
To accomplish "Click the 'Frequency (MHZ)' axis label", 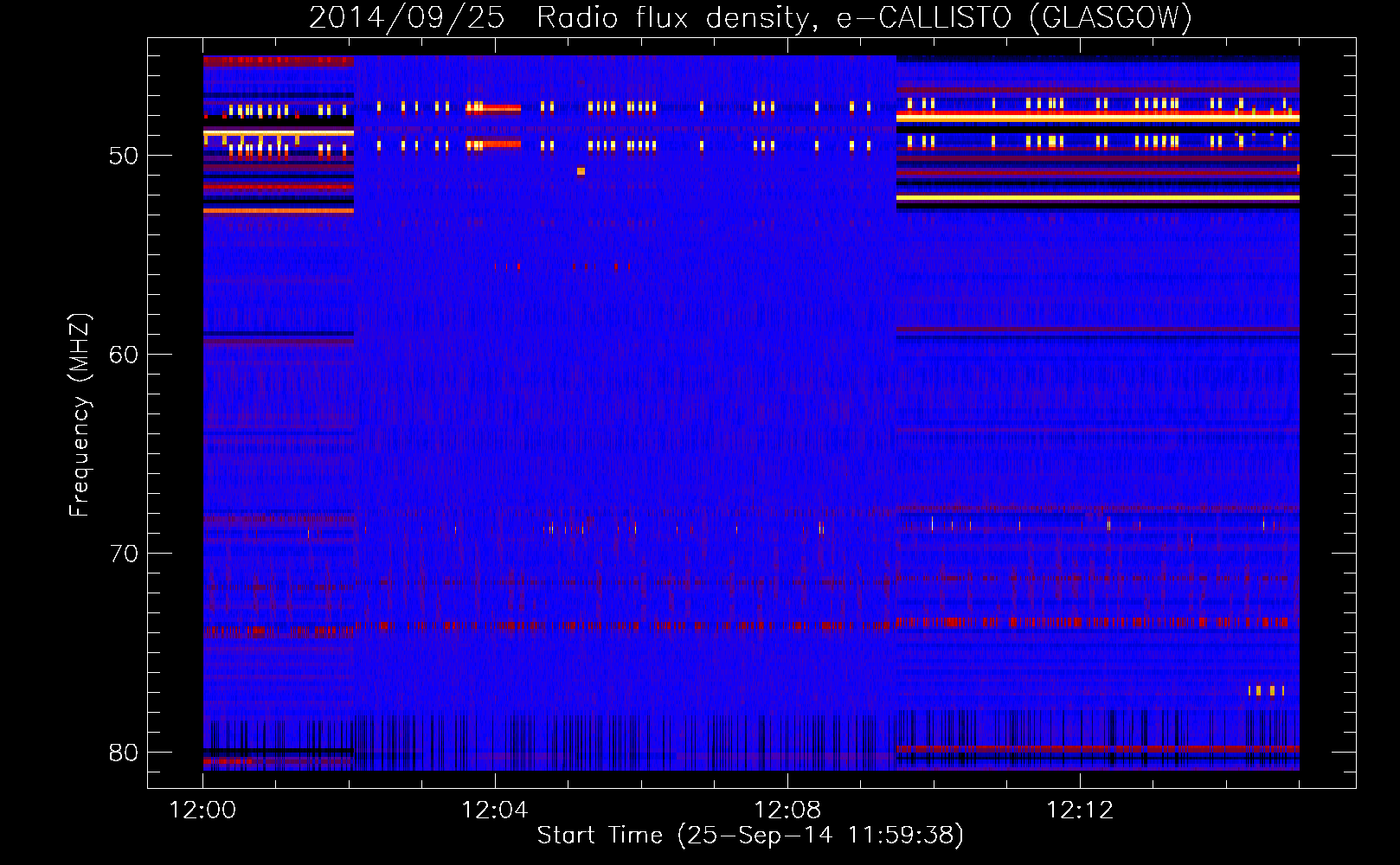I will (x=80, y=415).
